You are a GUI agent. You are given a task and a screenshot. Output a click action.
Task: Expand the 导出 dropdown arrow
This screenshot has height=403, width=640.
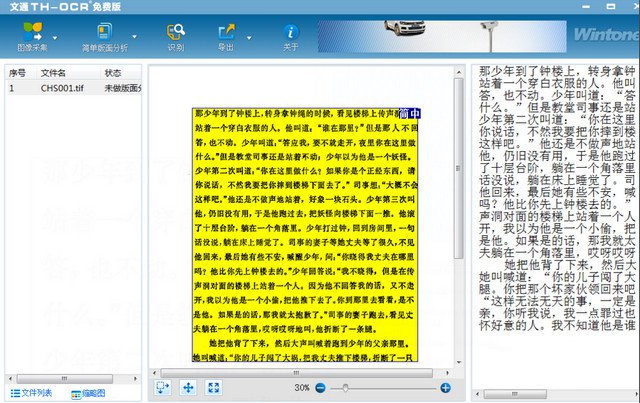click(x=247, y=38)
